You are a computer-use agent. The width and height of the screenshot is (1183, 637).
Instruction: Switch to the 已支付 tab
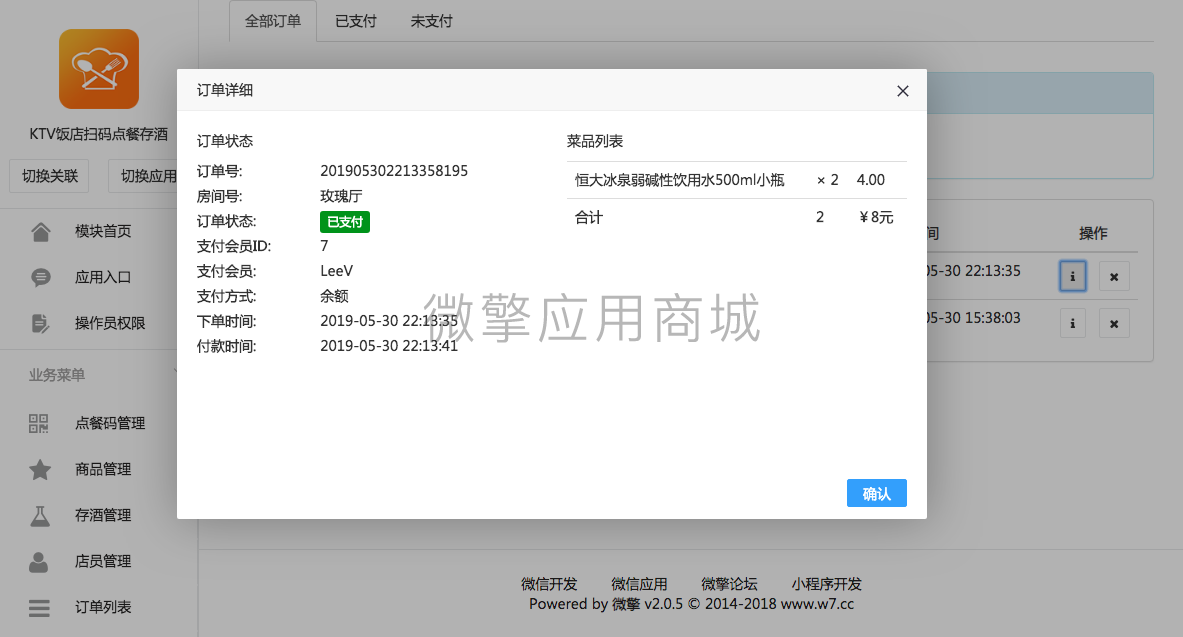coord(355,21)
